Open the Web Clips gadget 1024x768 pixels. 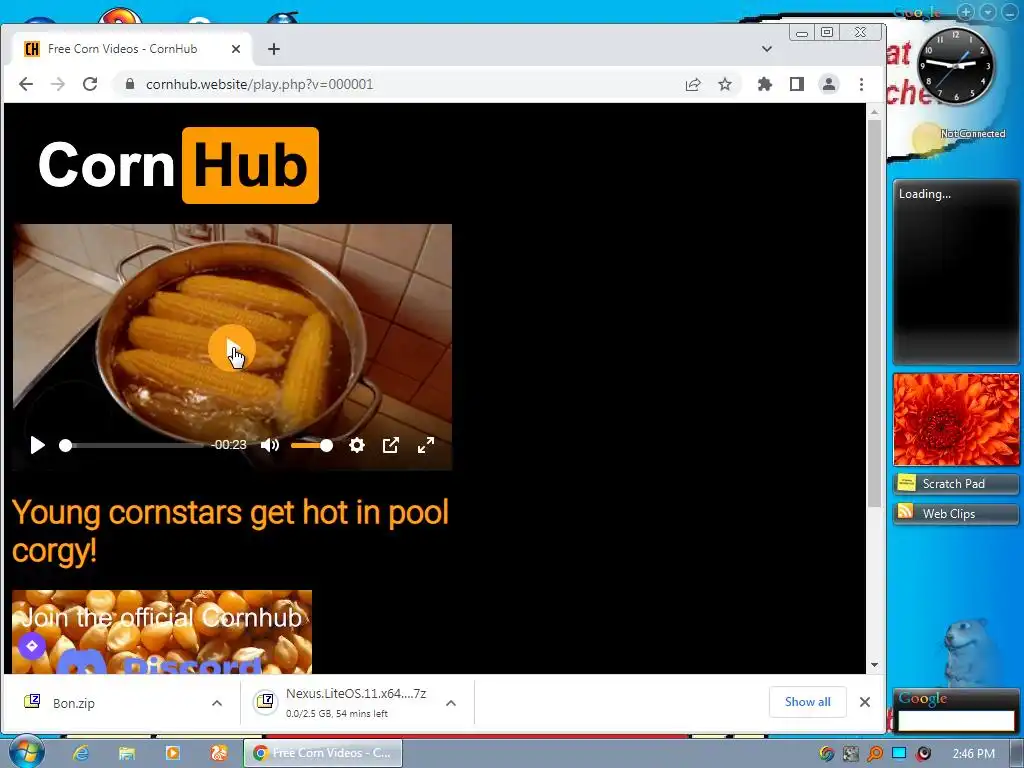[x=956, y=513]
